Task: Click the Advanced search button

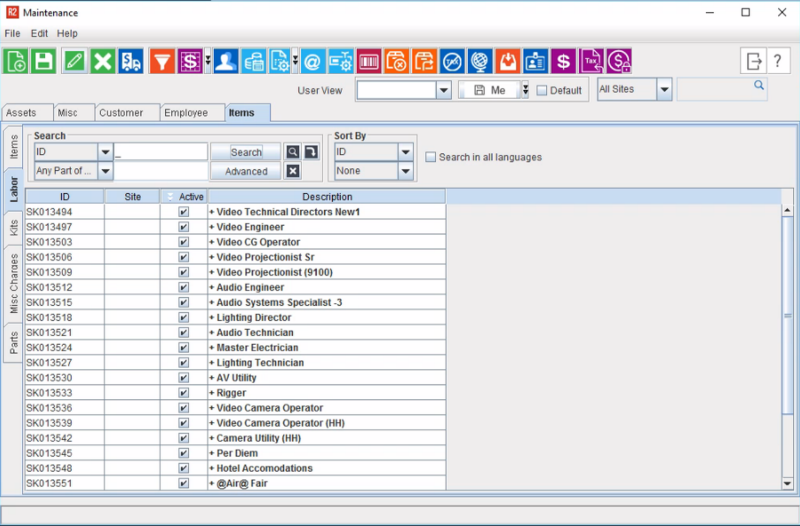Action: [246, 171]
